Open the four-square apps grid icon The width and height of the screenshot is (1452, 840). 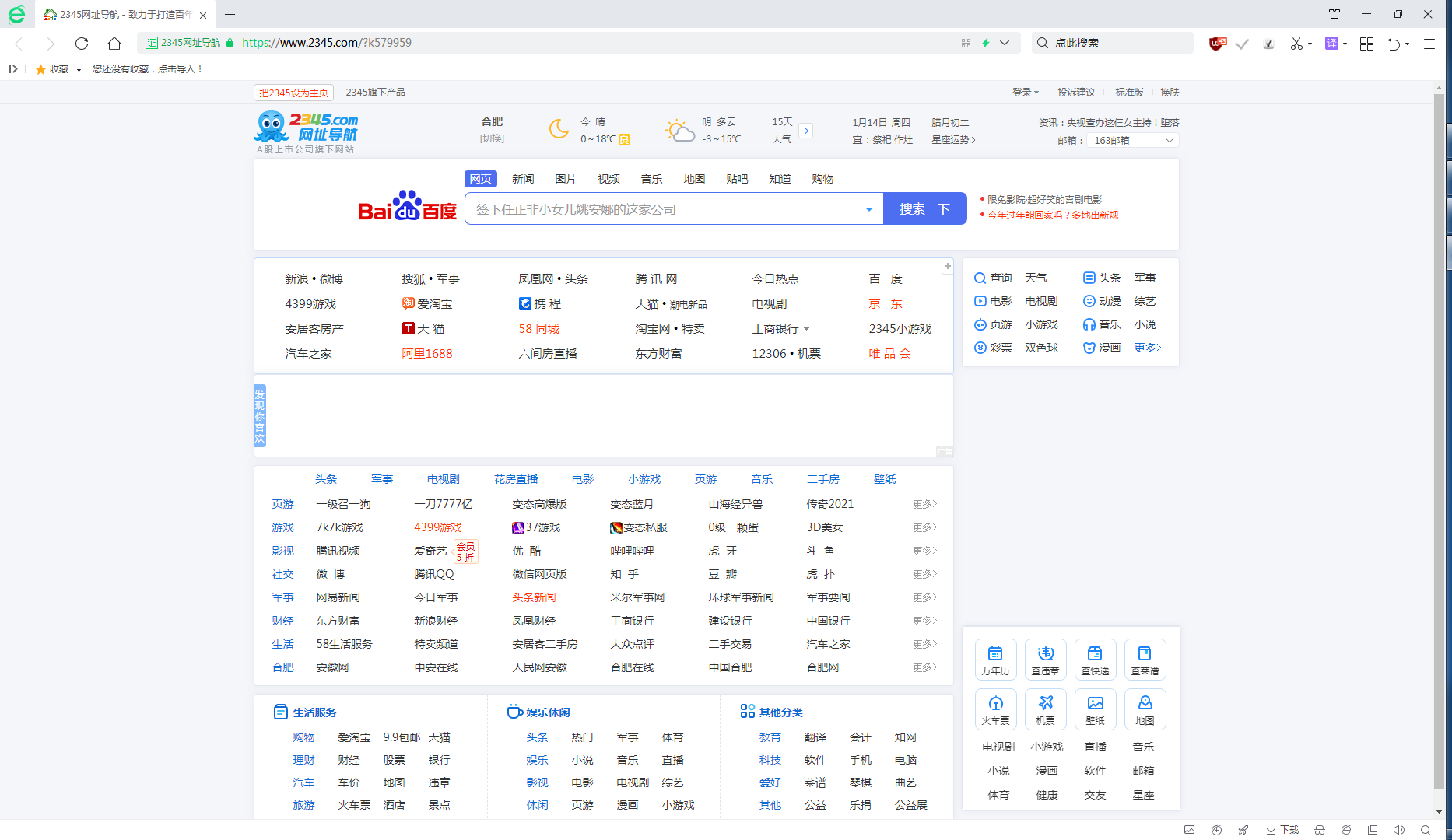[1366, 44]
